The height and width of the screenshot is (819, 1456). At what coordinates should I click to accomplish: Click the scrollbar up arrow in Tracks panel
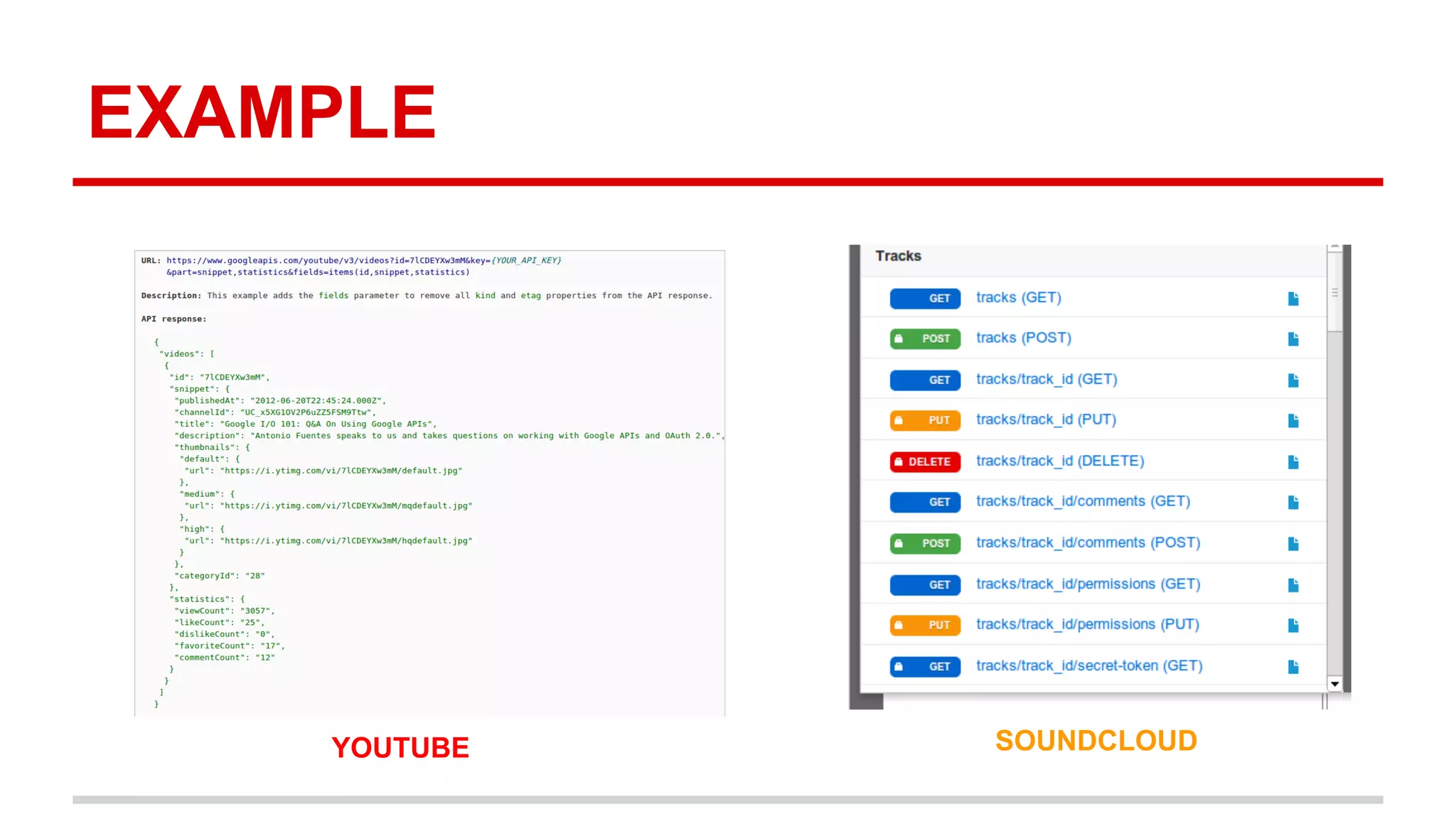coord(1334,247)
